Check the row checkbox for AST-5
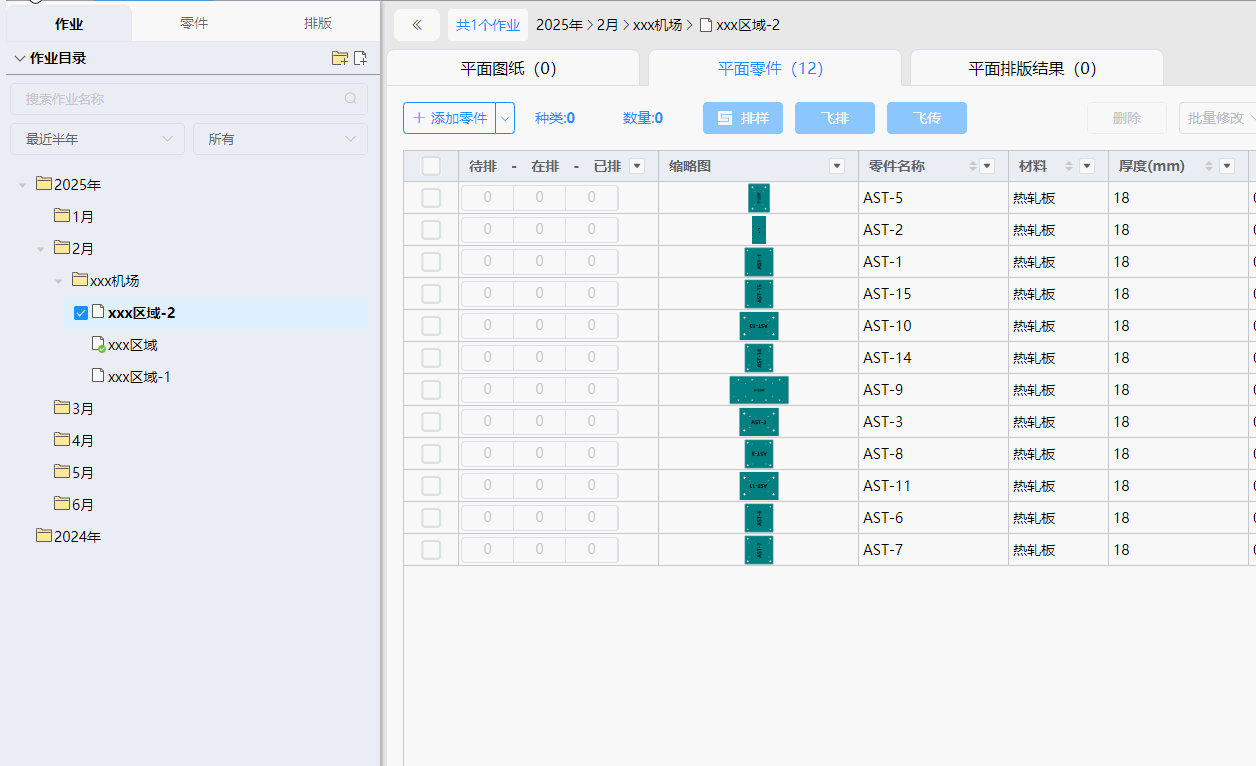1256x766 pixels. [431, 198]
